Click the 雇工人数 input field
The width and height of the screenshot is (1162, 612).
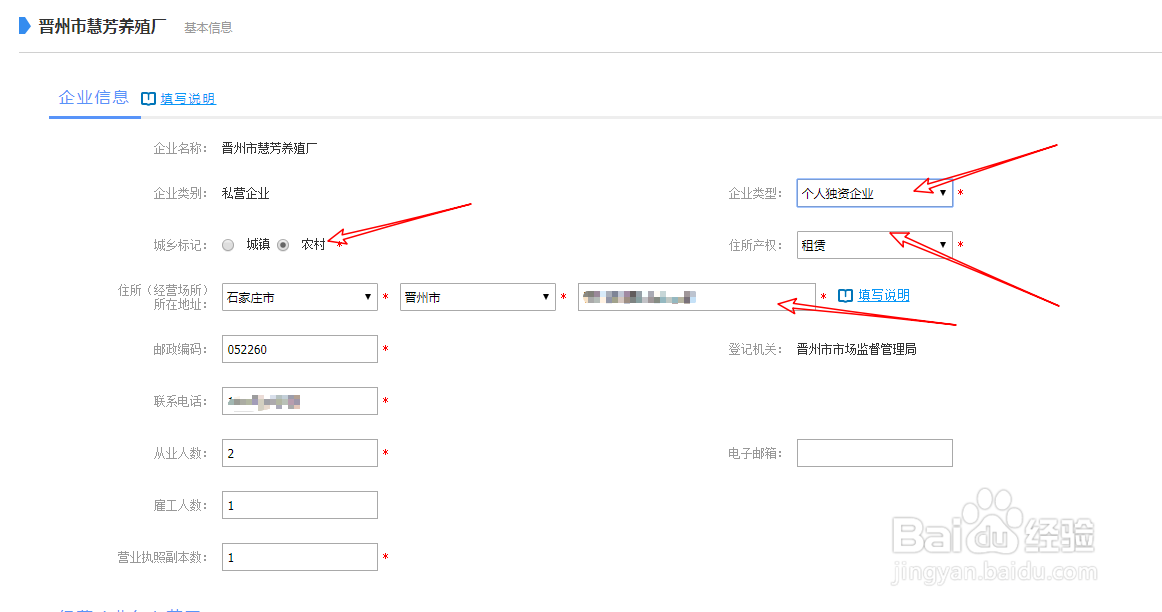(x=299, y=505)
